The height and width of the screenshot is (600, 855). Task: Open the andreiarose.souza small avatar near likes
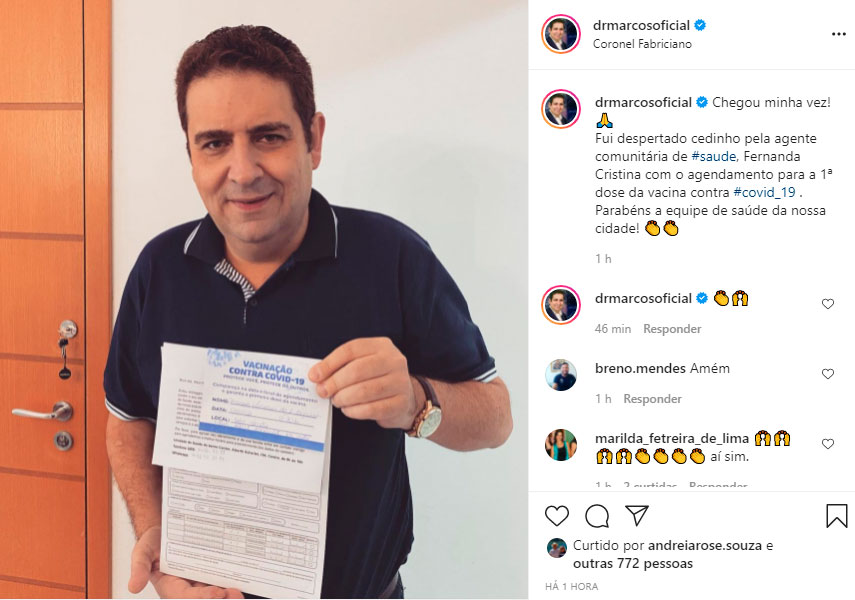(557, 548)
